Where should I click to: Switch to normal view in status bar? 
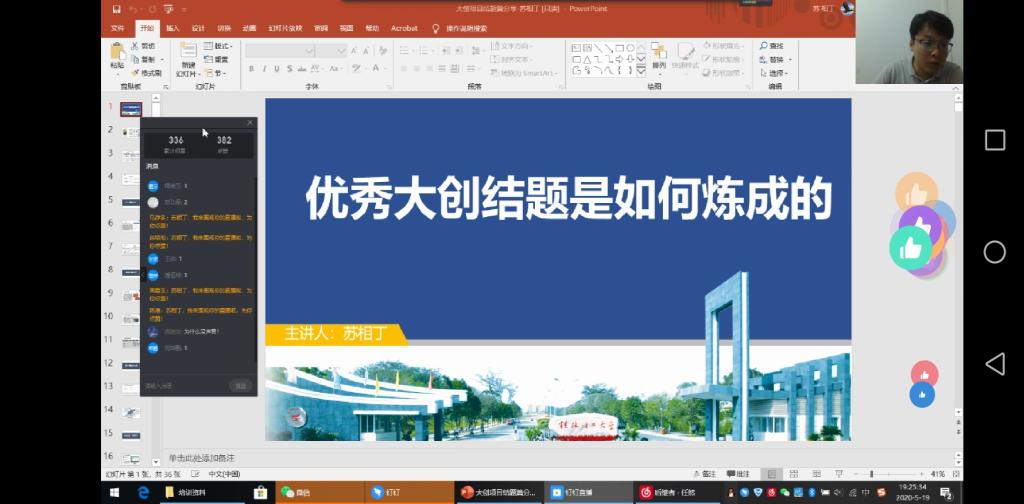point(771,473)
